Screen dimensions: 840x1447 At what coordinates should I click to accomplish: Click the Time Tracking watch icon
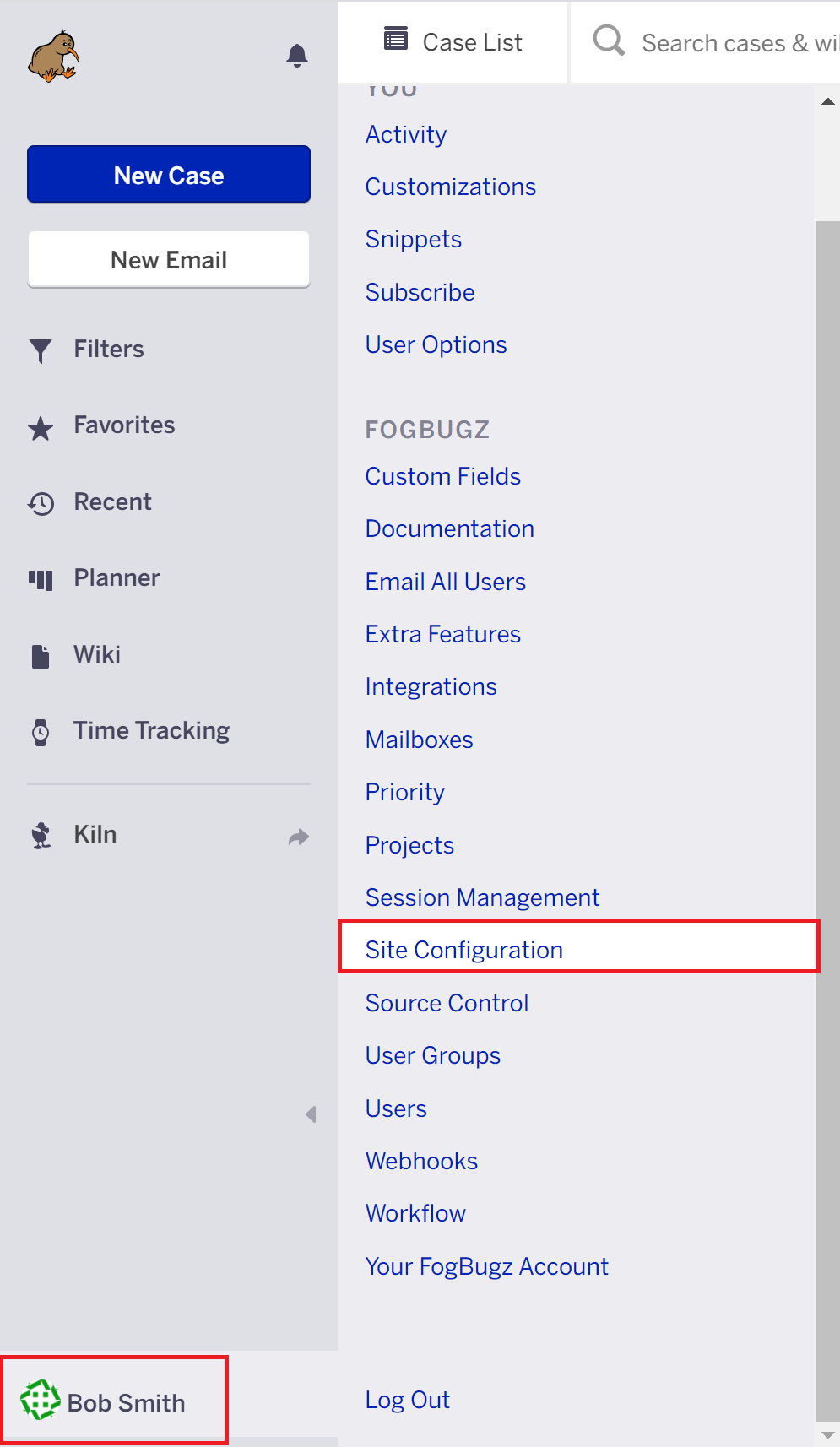[41, 732]
